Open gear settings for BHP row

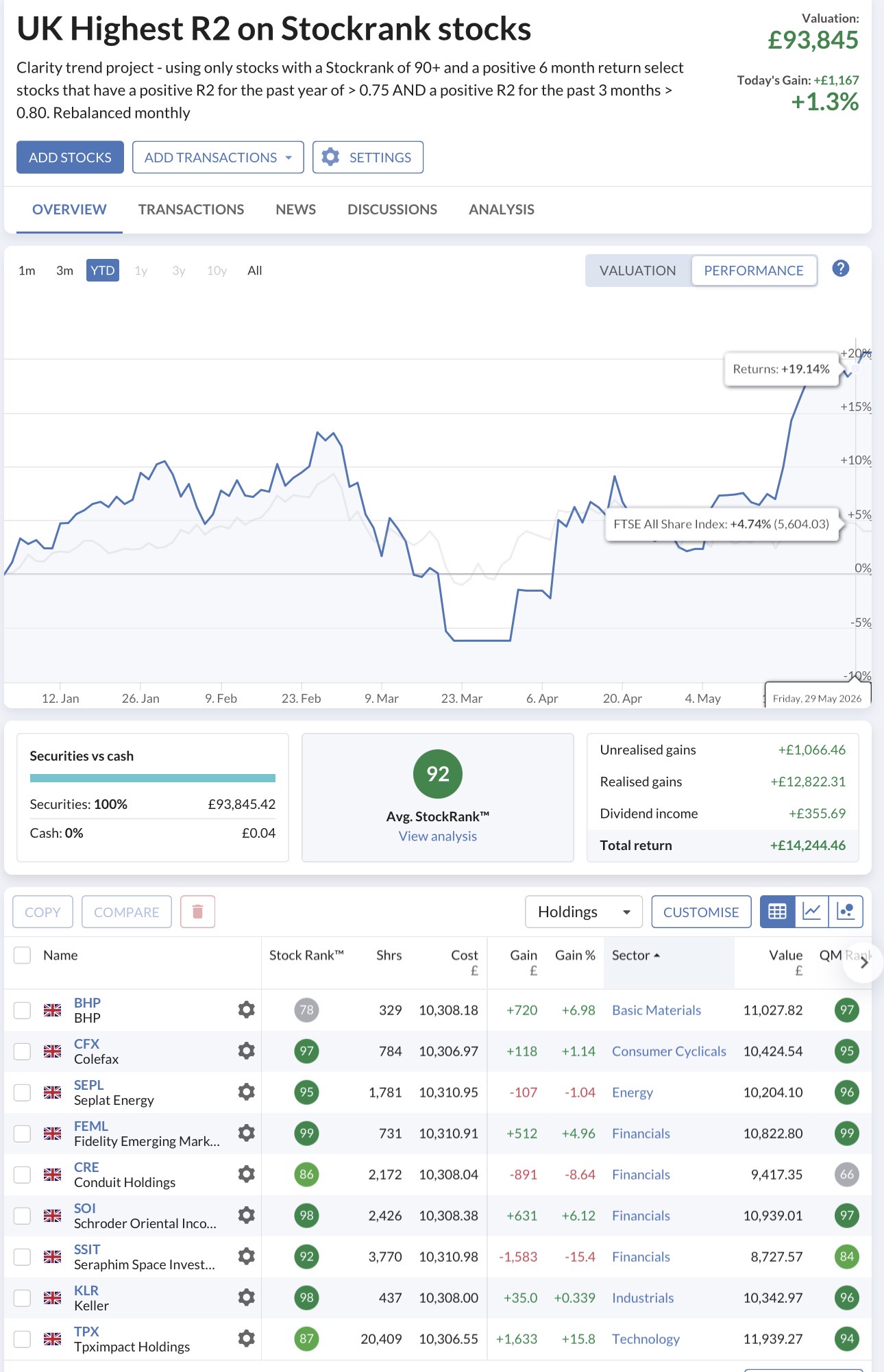[247, 1010]
